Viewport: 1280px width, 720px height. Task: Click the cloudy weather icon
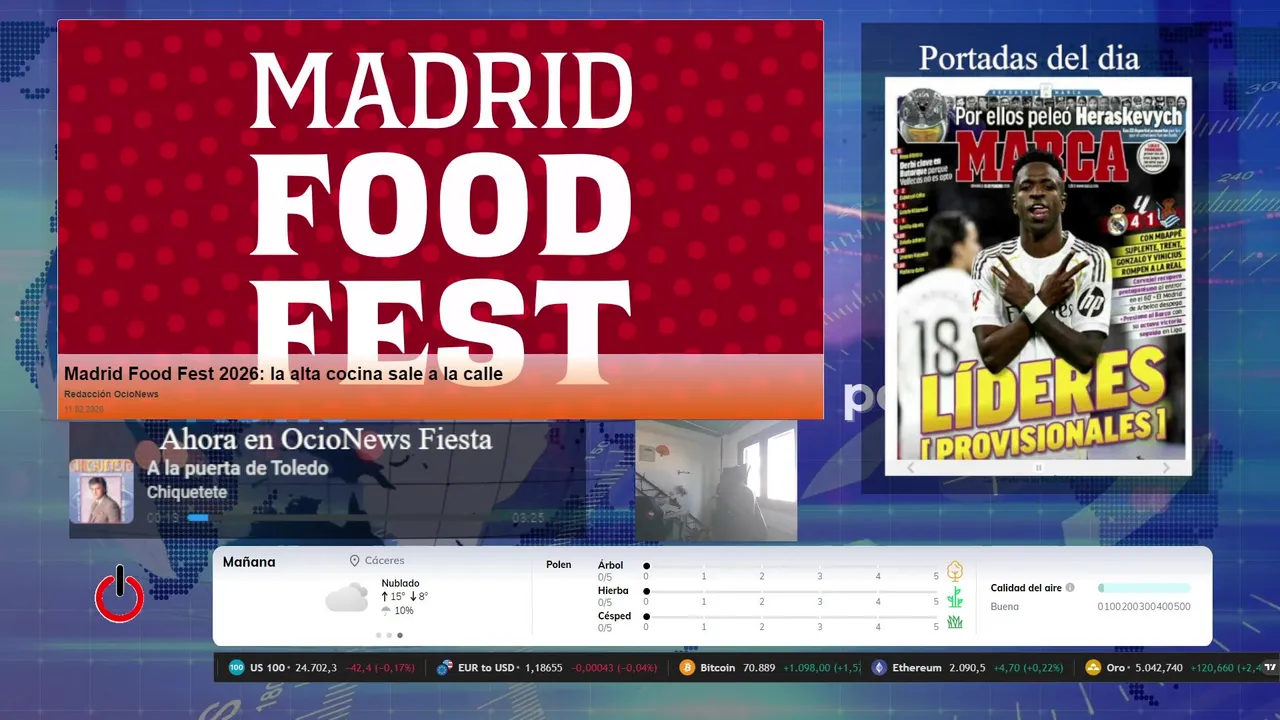(346, 598)
